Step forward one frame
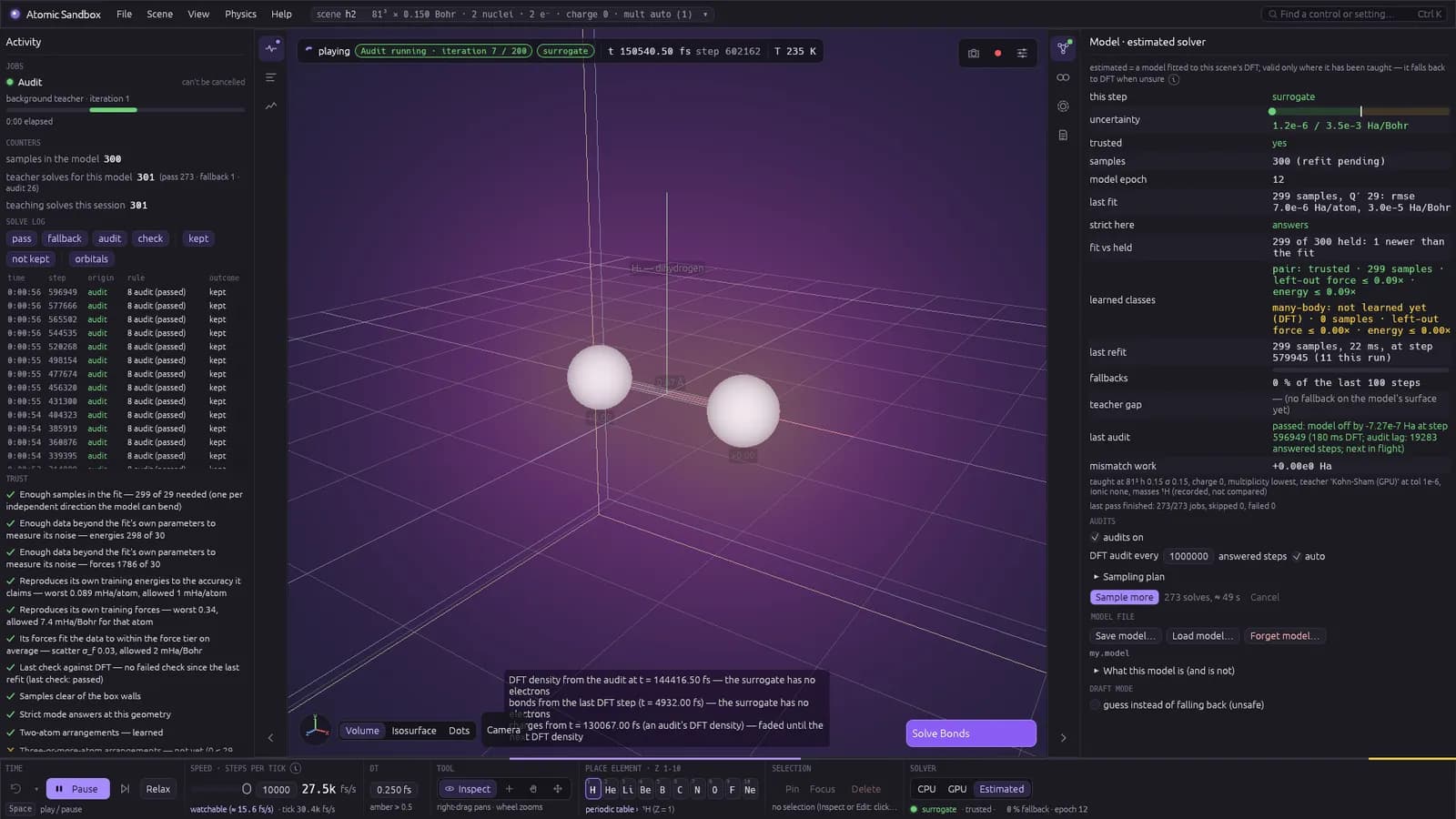 [x=125, y=789]
